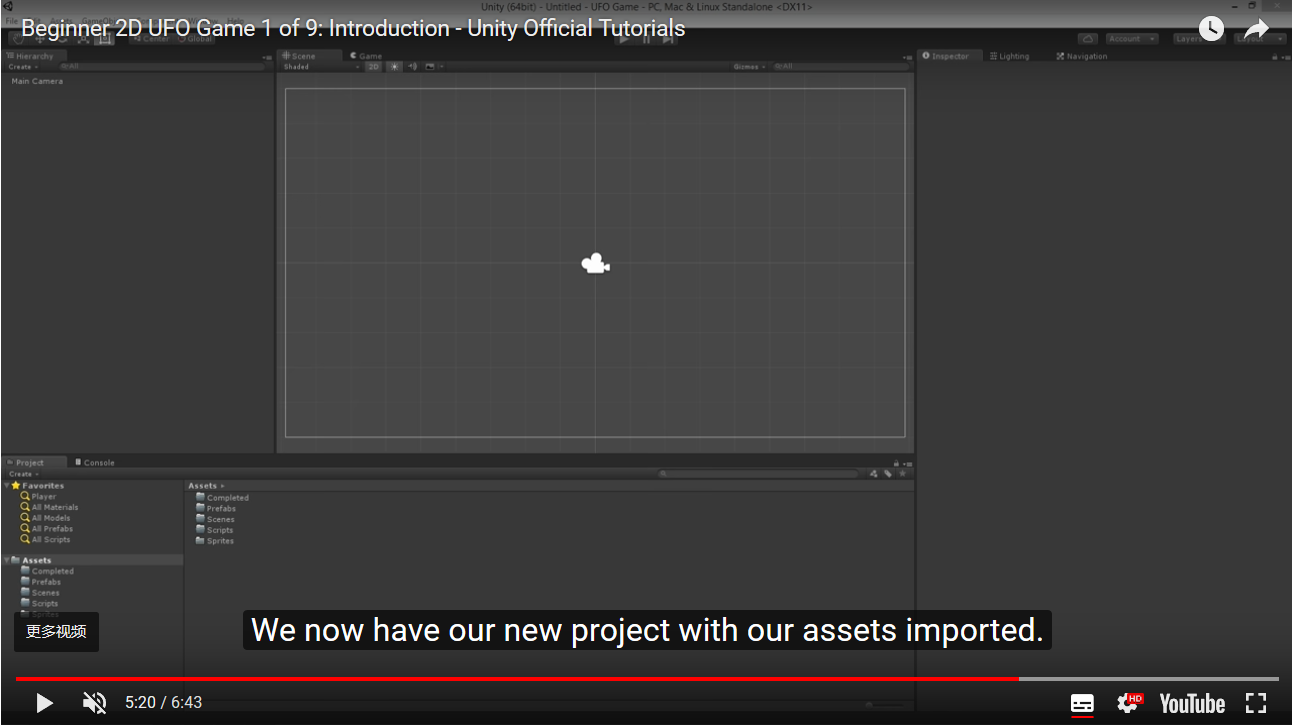Open the Hierarchy panel options menu icon
The width and height of the screenshot is (1292, 725).
click(x=267, y=57)
